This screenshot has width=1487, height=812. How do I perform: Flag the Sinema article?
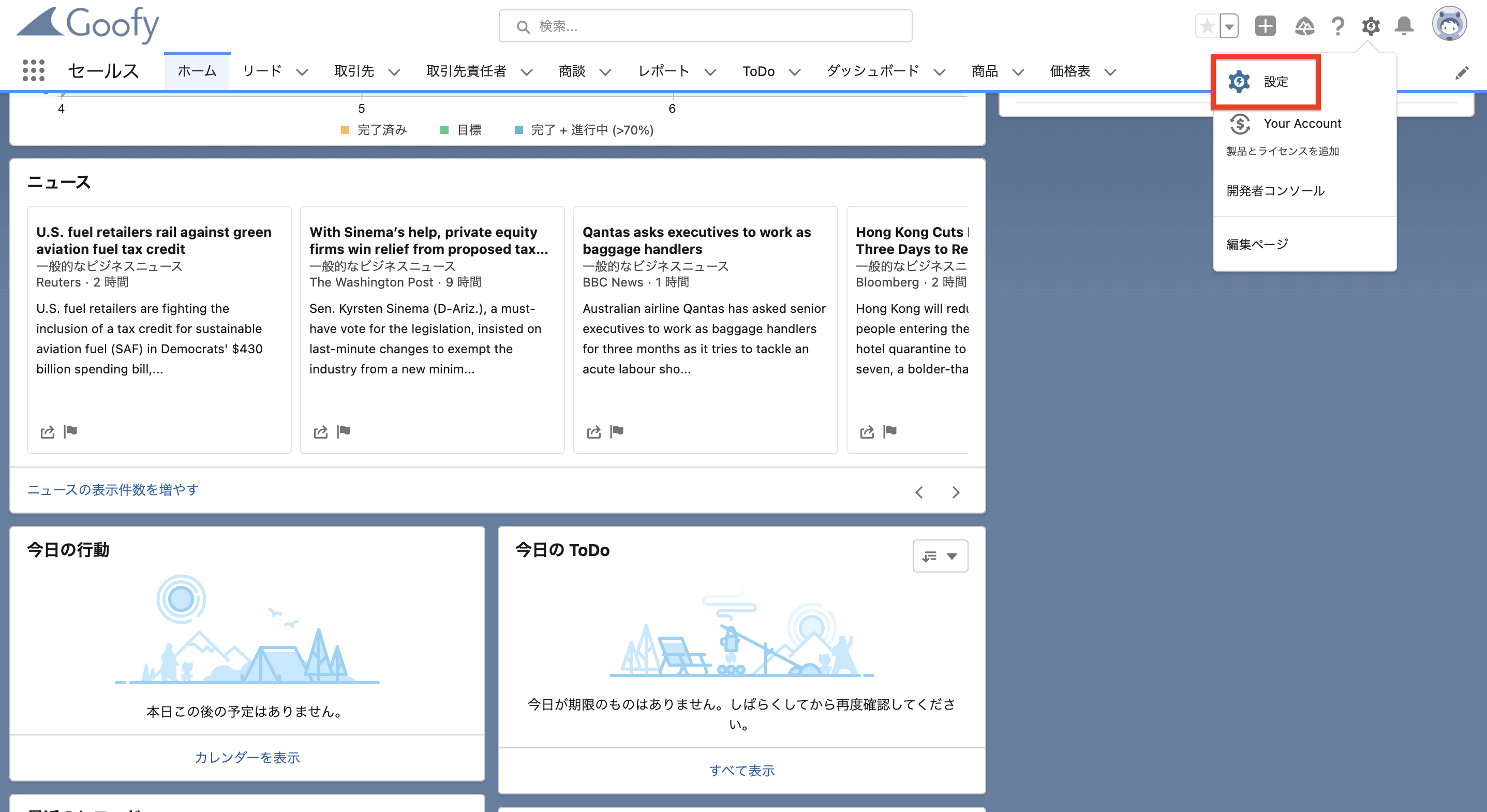pos(344,431)
